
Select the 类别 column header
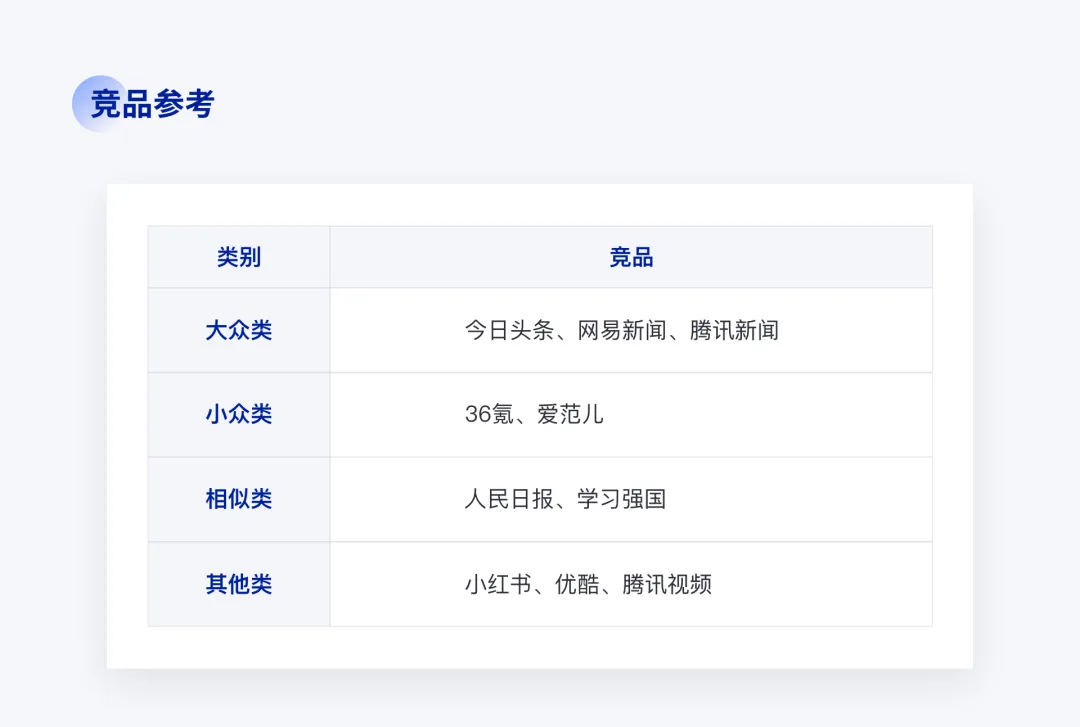coord(239,257)
